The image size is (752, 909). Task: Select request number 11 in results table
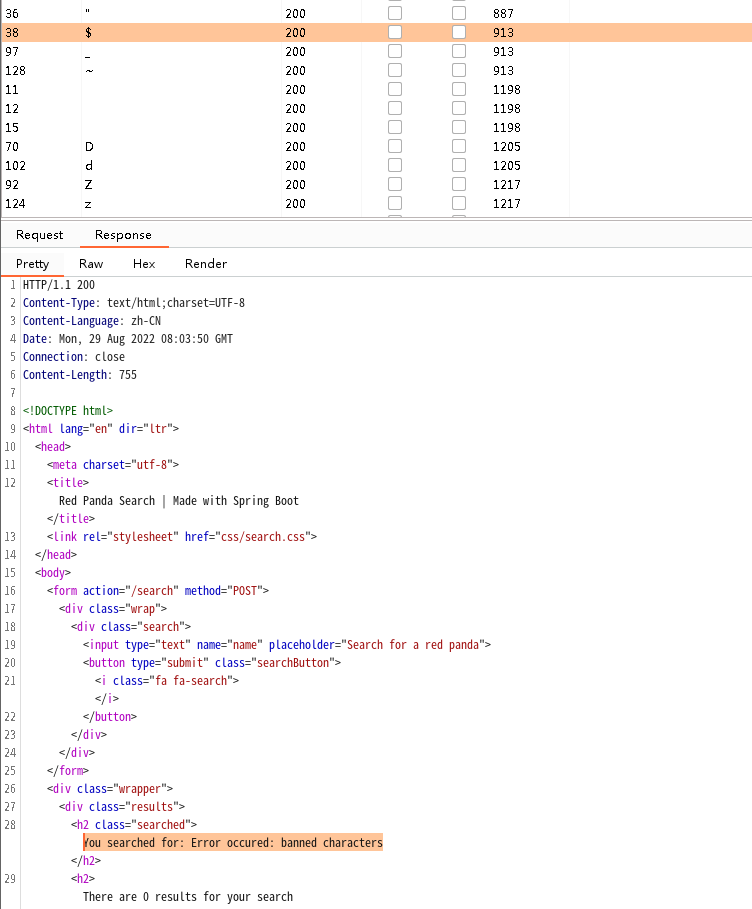point(12,90)
